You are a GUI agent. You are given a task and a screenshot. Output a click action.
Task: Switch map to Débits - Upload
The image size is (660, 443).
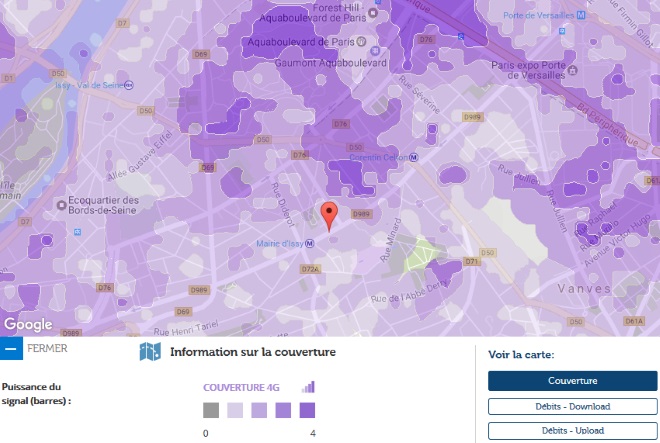pos(572,431)
